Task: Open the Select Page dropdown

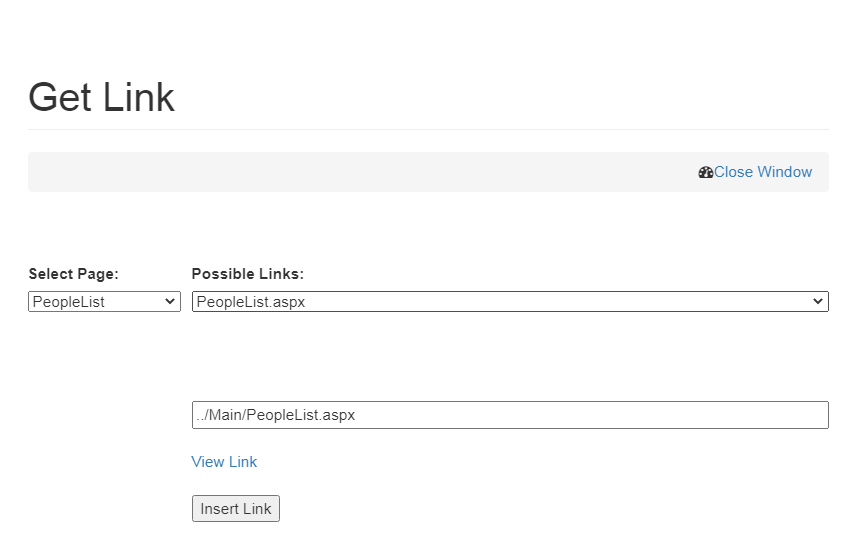Action: click(x=104, y=302)
